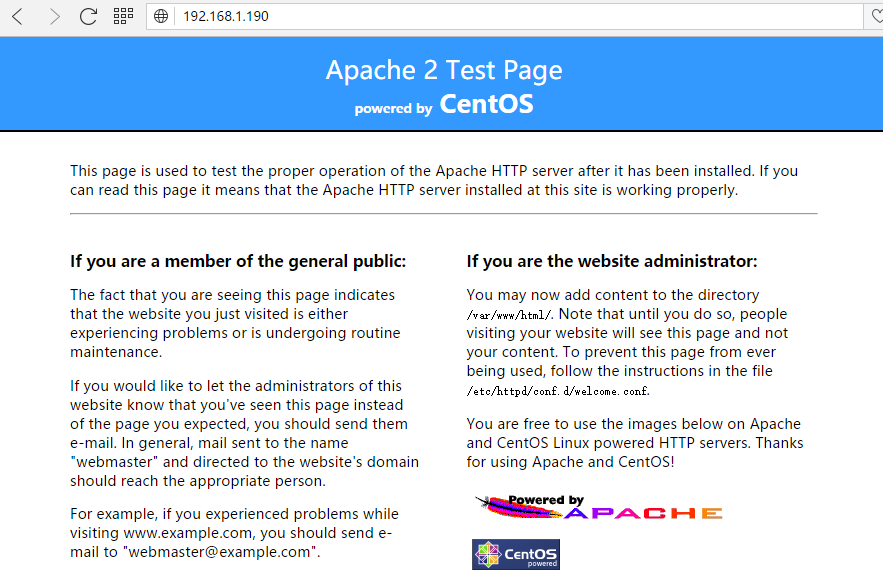Open the apps grid icon
This screenshot has width=883, height=586.
pyautogui.click(x=123, y=16)
